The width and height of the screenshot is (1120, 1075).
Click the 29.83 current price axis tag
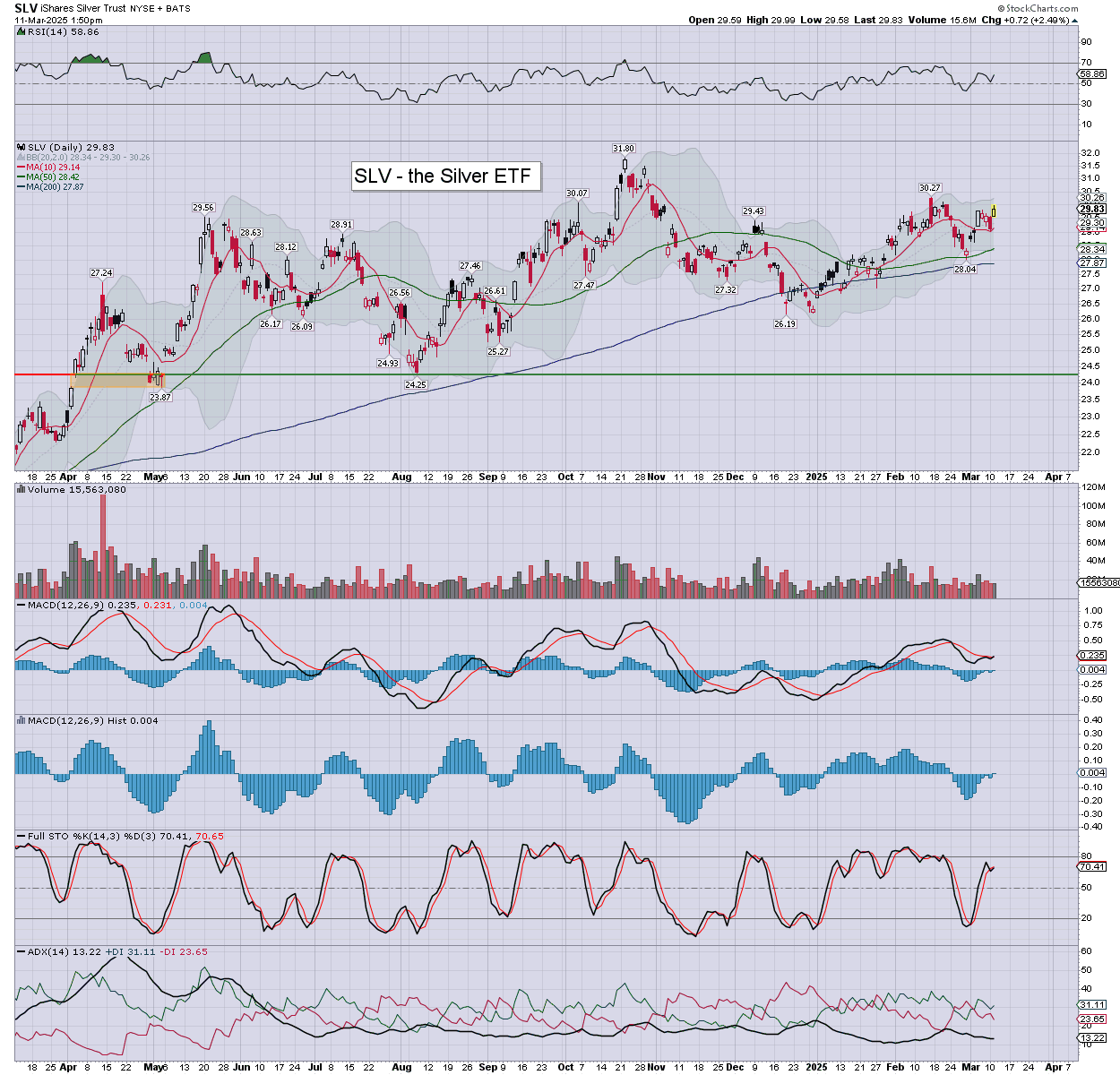click(1092, 209)
